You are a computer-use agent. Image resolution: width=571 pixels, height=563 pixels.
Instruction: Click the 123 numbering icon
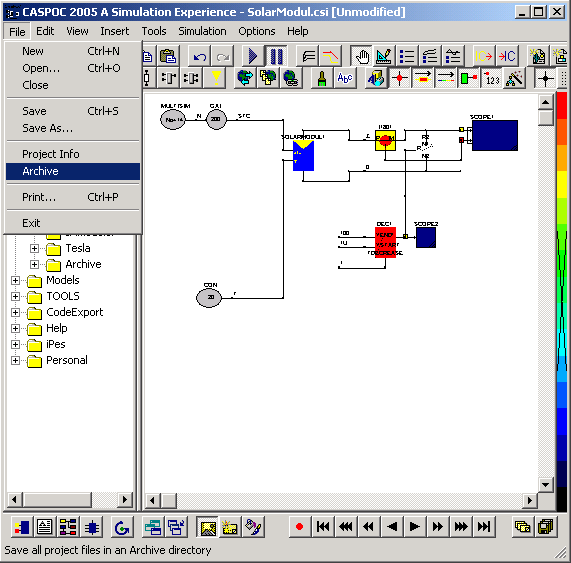pos(491,78)
